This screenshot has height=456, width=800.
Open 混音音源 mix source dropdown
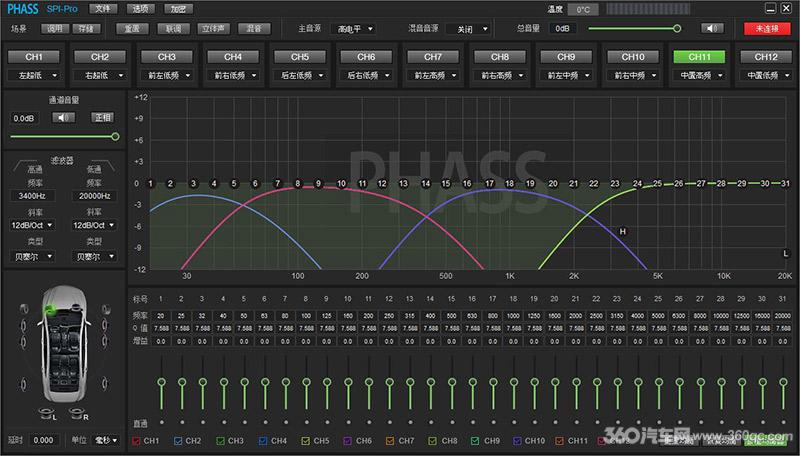point(468,29)
